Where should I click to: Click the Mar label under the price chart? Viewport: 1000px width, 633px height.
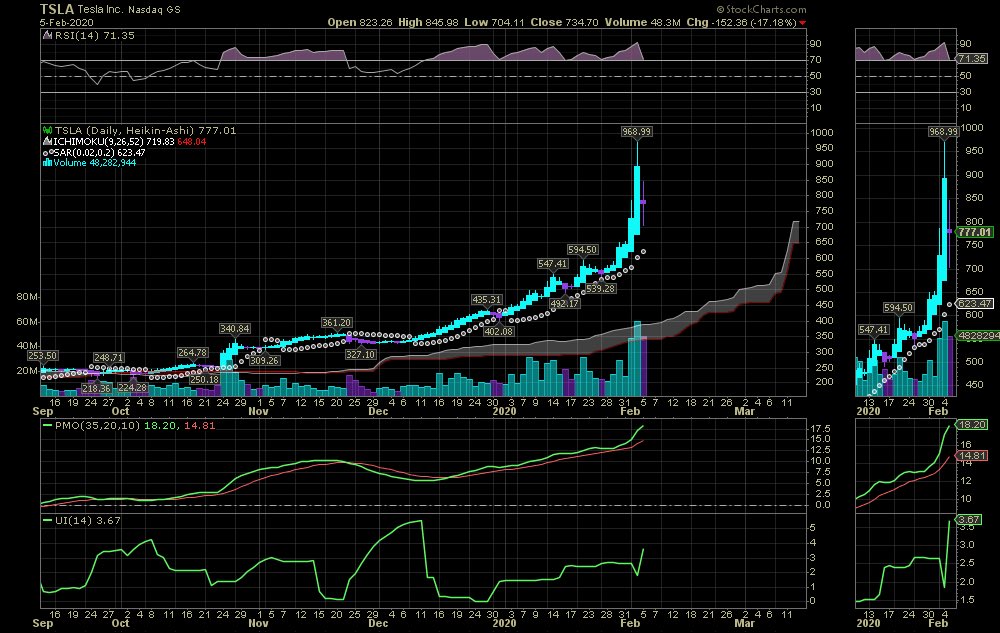point(744,411)
